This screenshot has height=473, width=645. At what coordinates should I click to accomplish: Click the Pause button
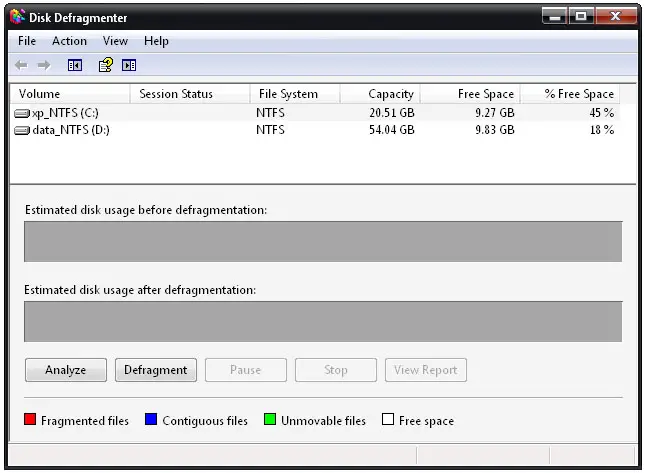coord(246,370)
